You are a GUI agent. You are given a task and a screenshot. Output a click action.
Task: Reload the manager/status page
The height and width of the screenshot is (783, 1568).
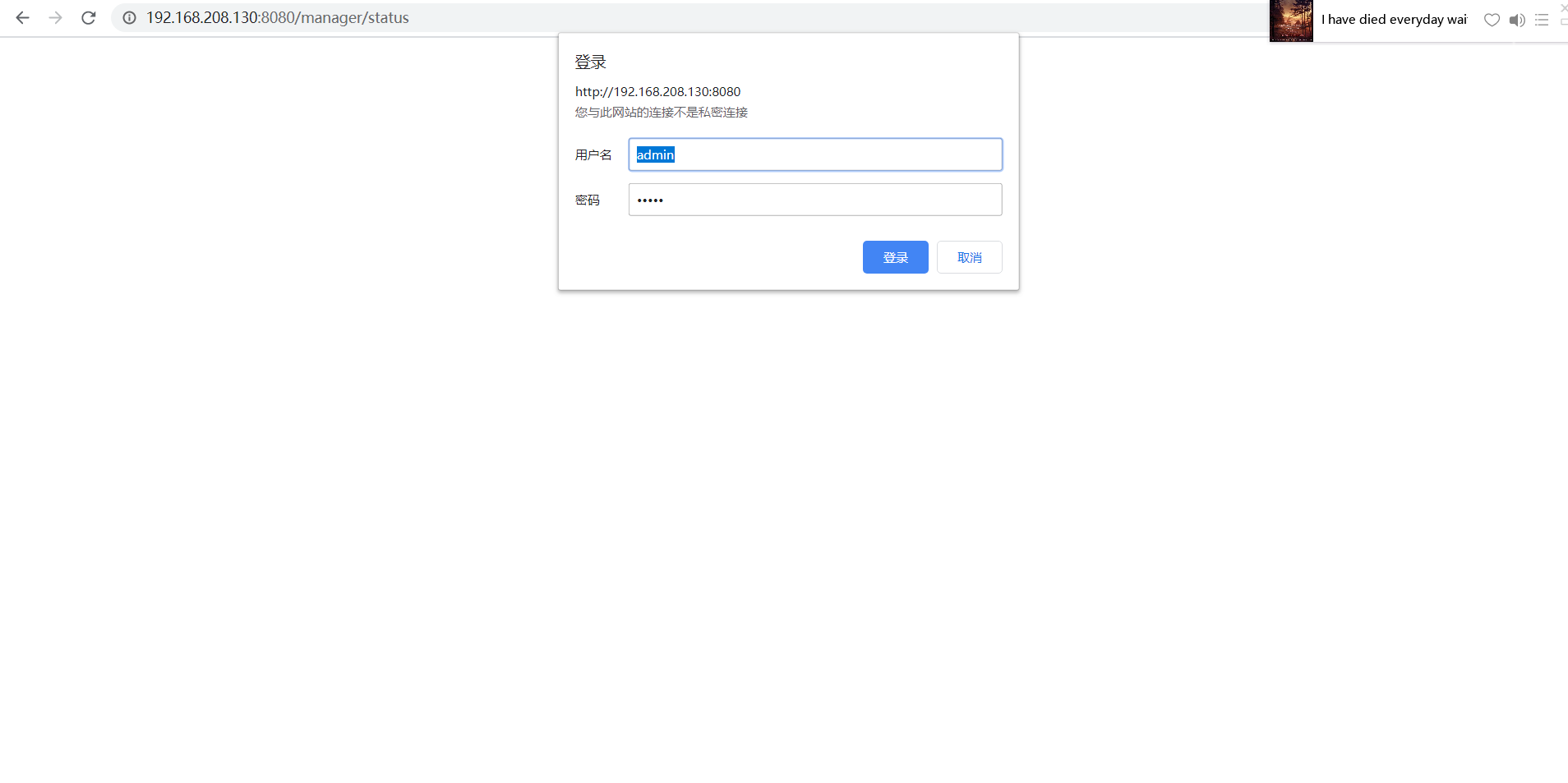point(88,17)
